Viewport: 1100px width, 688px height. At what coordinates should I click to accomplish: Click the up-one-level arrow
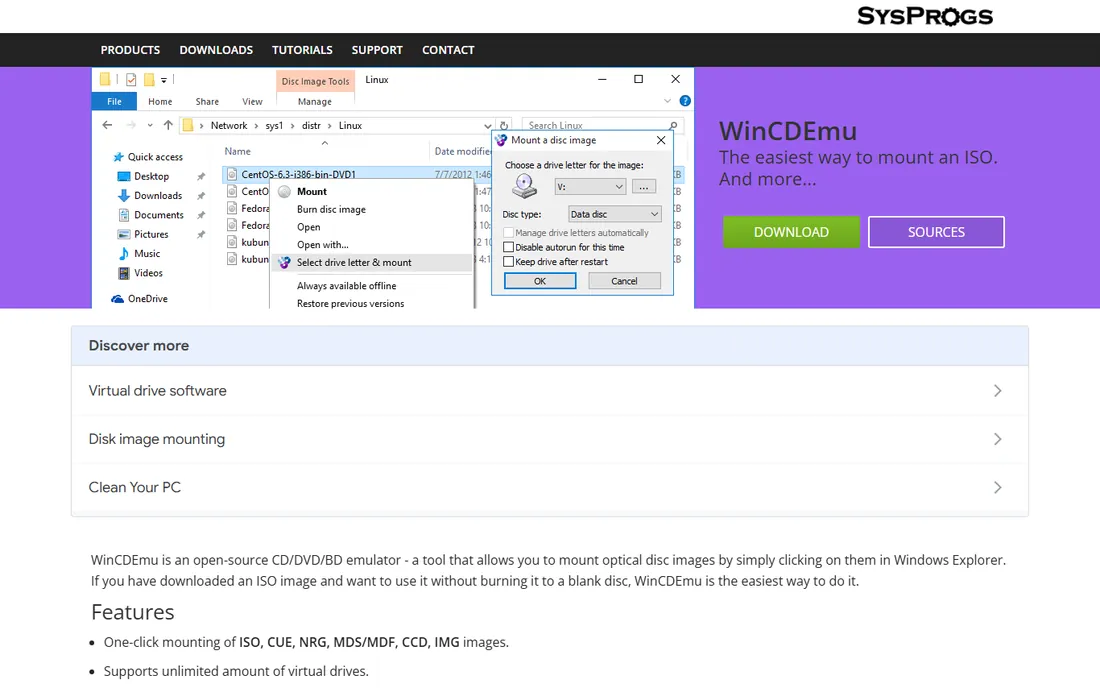(x=168, y=125)
